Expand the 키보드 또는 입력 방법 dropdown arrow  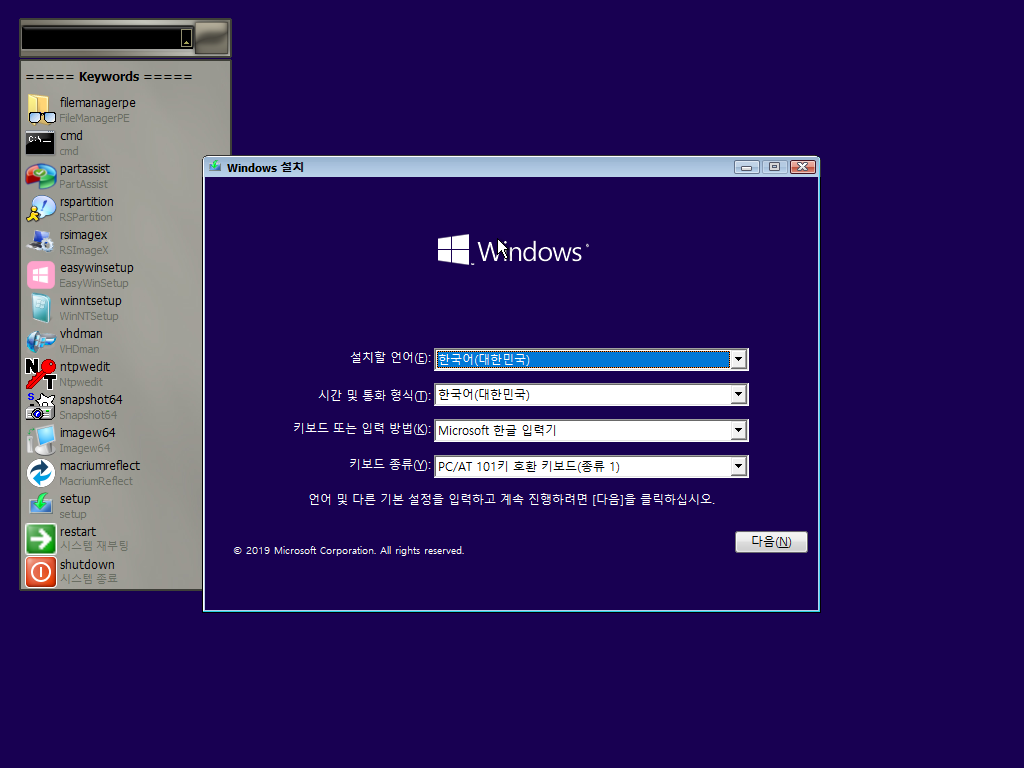pyautogui.click(x=738, y=430)
